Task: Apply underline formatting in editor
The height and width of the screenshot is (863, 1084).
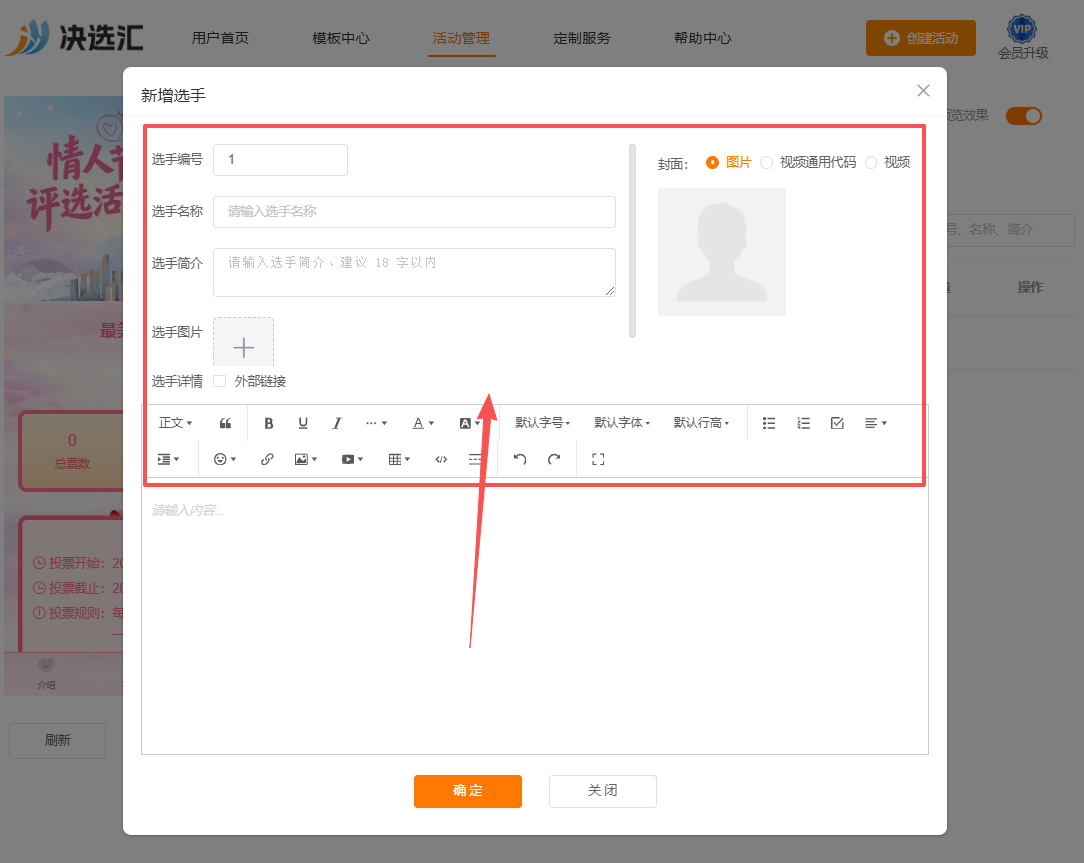Action: coord(303,423)
